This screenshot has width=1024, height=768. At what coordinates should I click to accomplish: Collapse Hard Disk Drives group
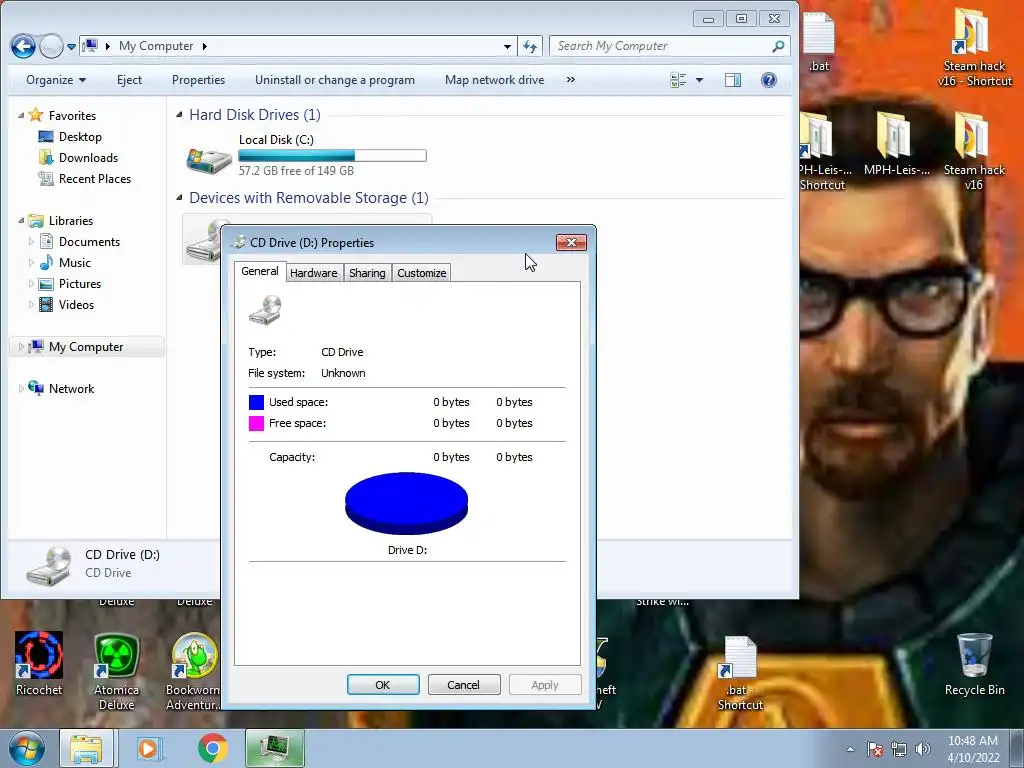click(179, 115)
